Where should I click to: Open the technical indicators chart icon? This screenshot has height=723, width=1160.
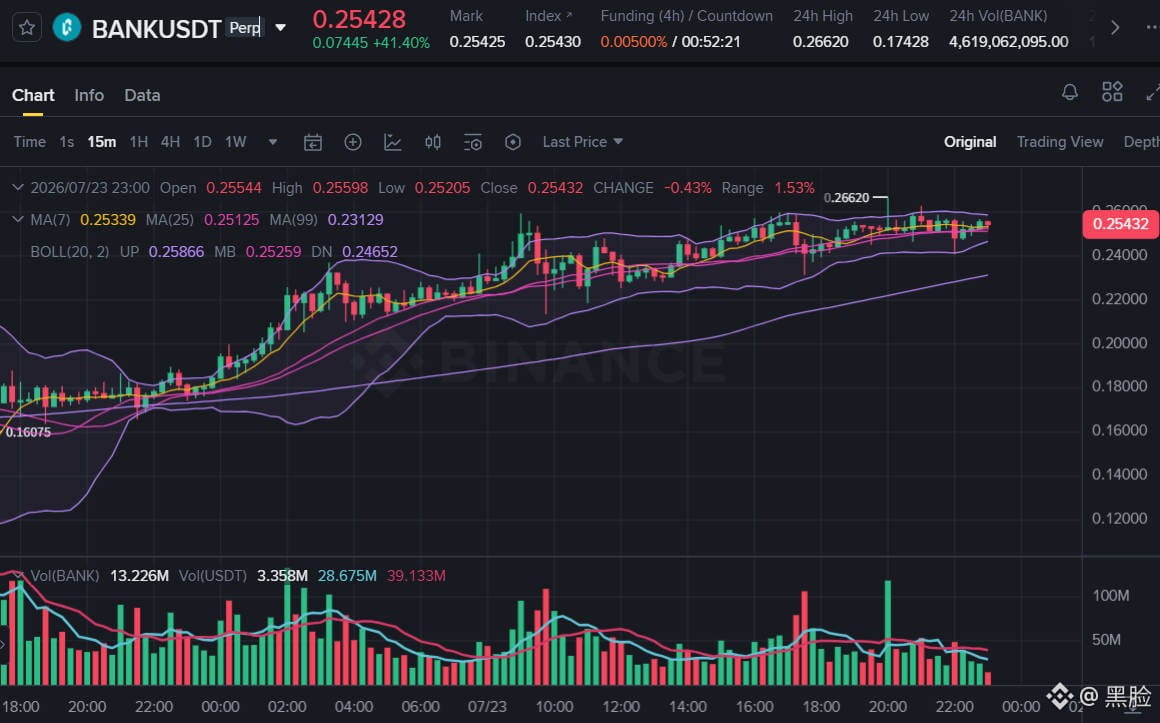coord(393,142)
